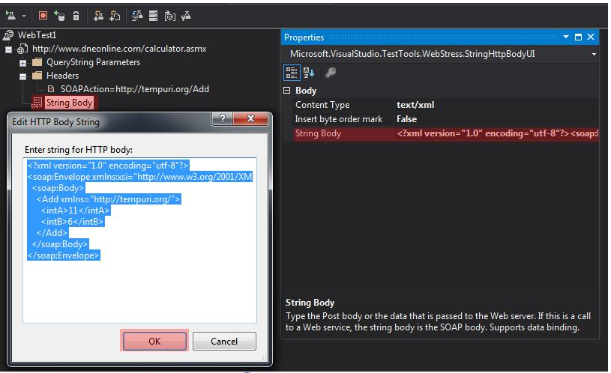Run the web test from the toolbar
The height and width of the screenshot is (373, 611).
point(10,16)
